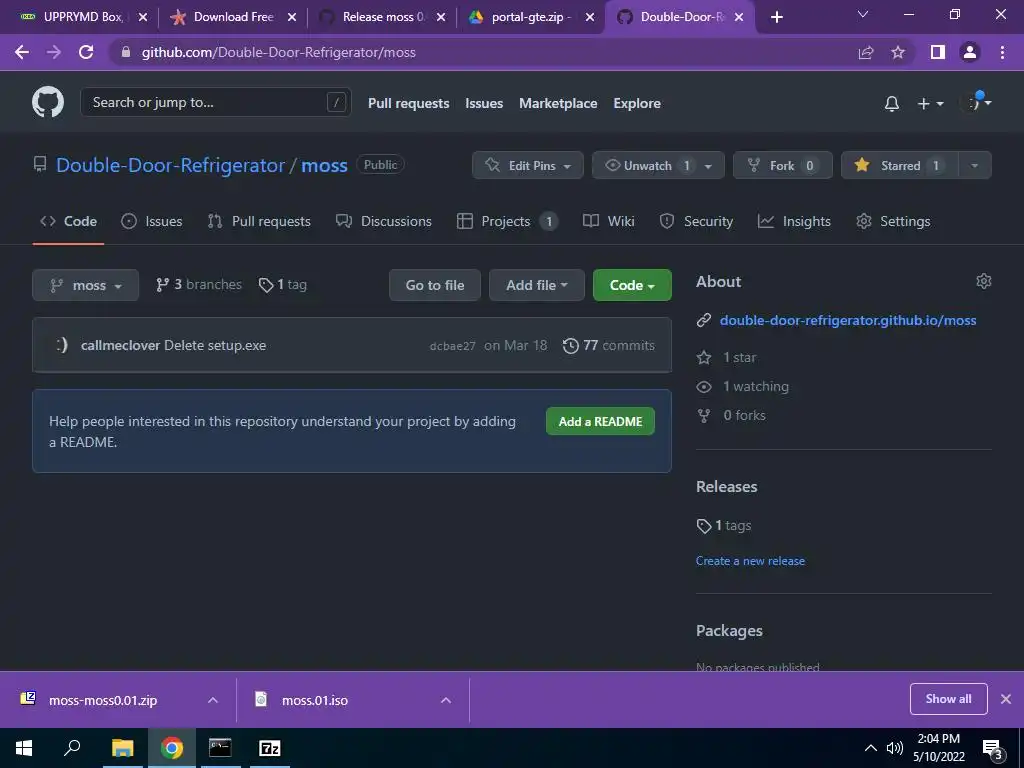Viewport: 1024px width, 768px height.
Task: Close the downloads bar
Action: point(1006,699)
